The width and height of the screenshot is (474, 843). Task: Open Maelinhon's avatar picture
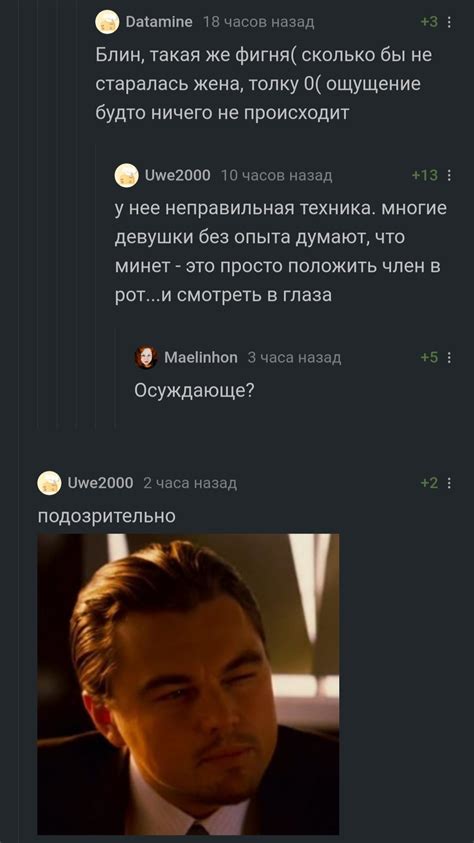click(x=146, y=358)
